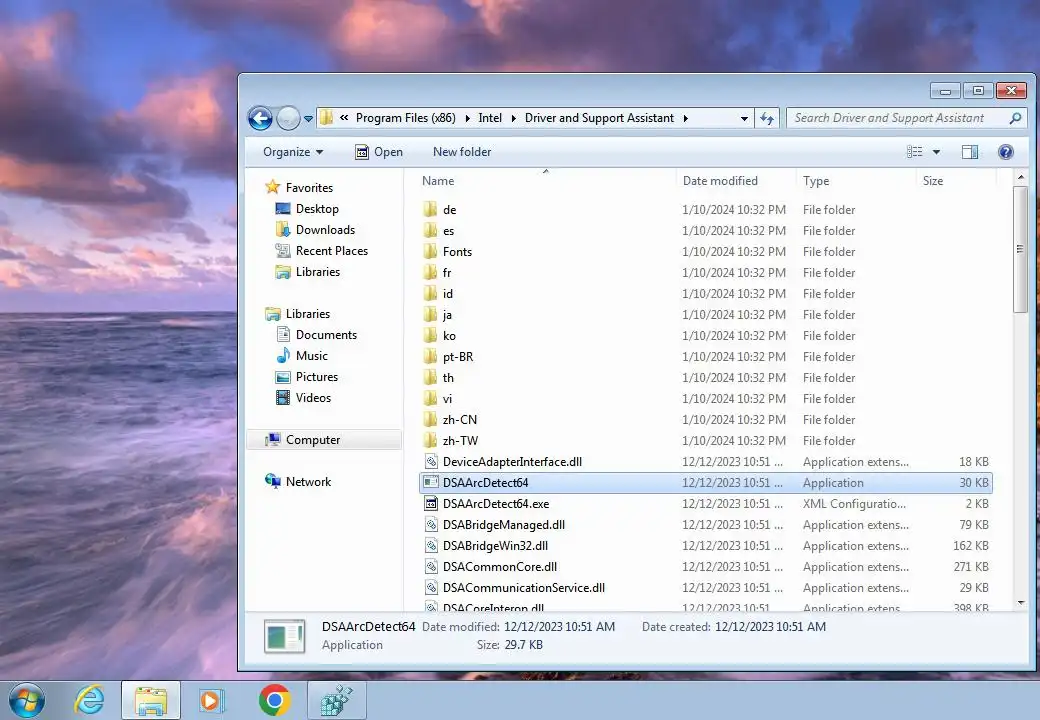
Task: Select the vi folder
Action: point(706,398)
